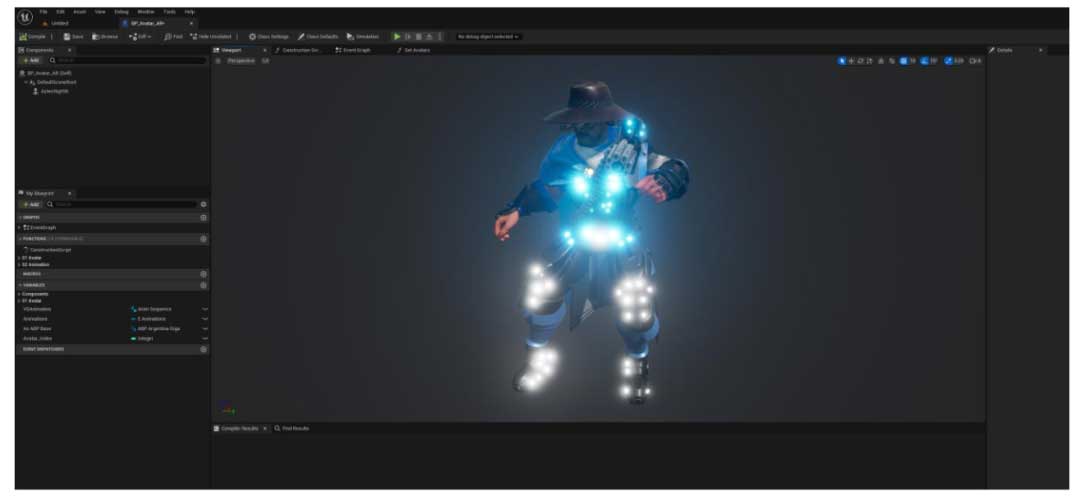The width and height of the screenshot is (1080, 500).
Task: Open Class Settings from the toolbar
Action: (x=269, y=36)
